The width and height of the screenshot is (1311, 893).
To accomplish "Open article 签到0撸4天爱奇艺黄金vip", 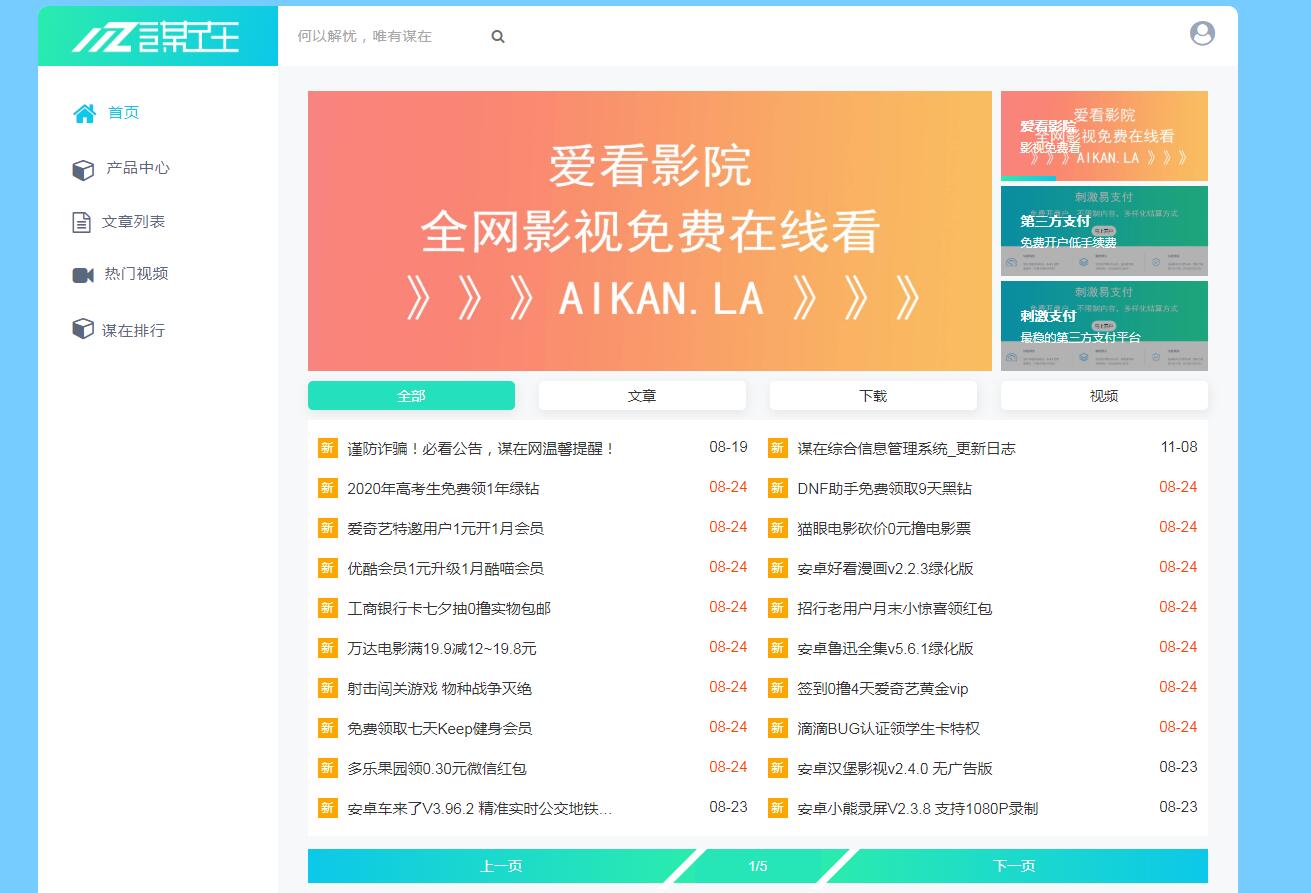I will [x=883, y=689].
